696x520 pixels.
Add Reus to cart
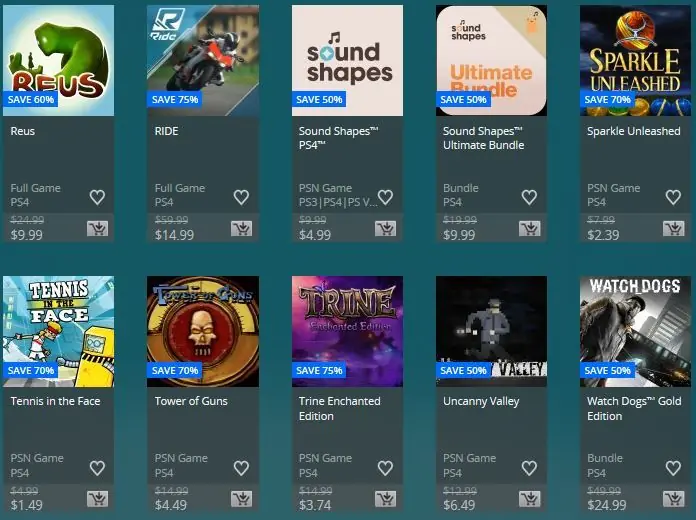97,228
